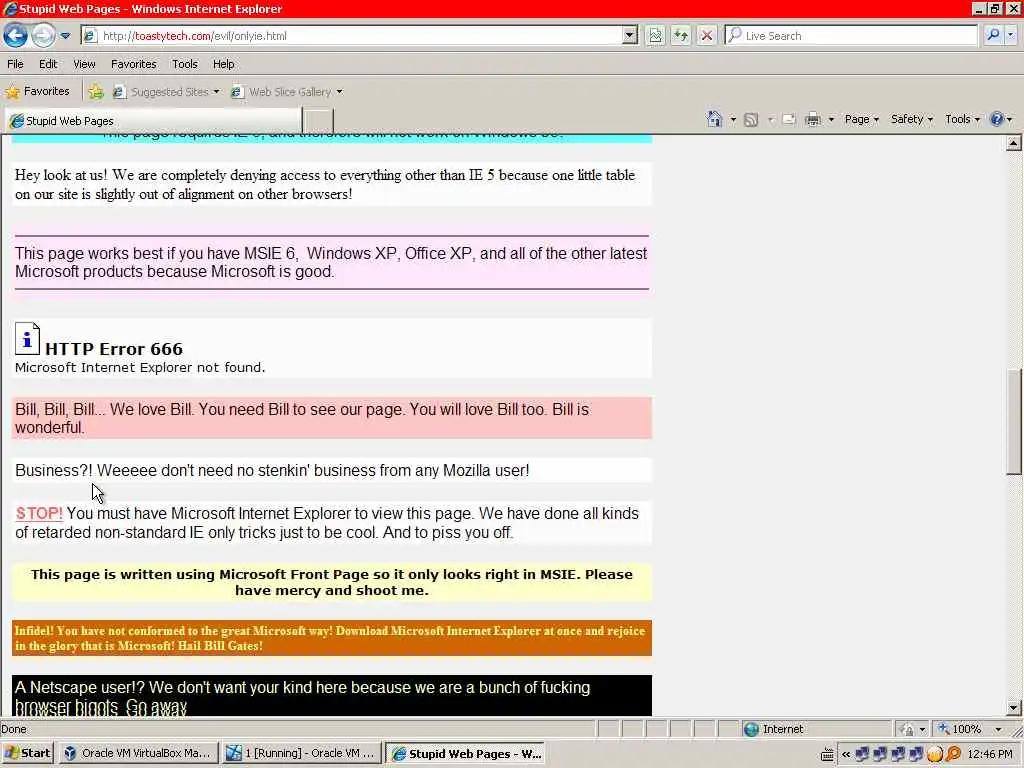1024x768 pixels.
Task: Click the Print icon
Action: pos(813,120)
